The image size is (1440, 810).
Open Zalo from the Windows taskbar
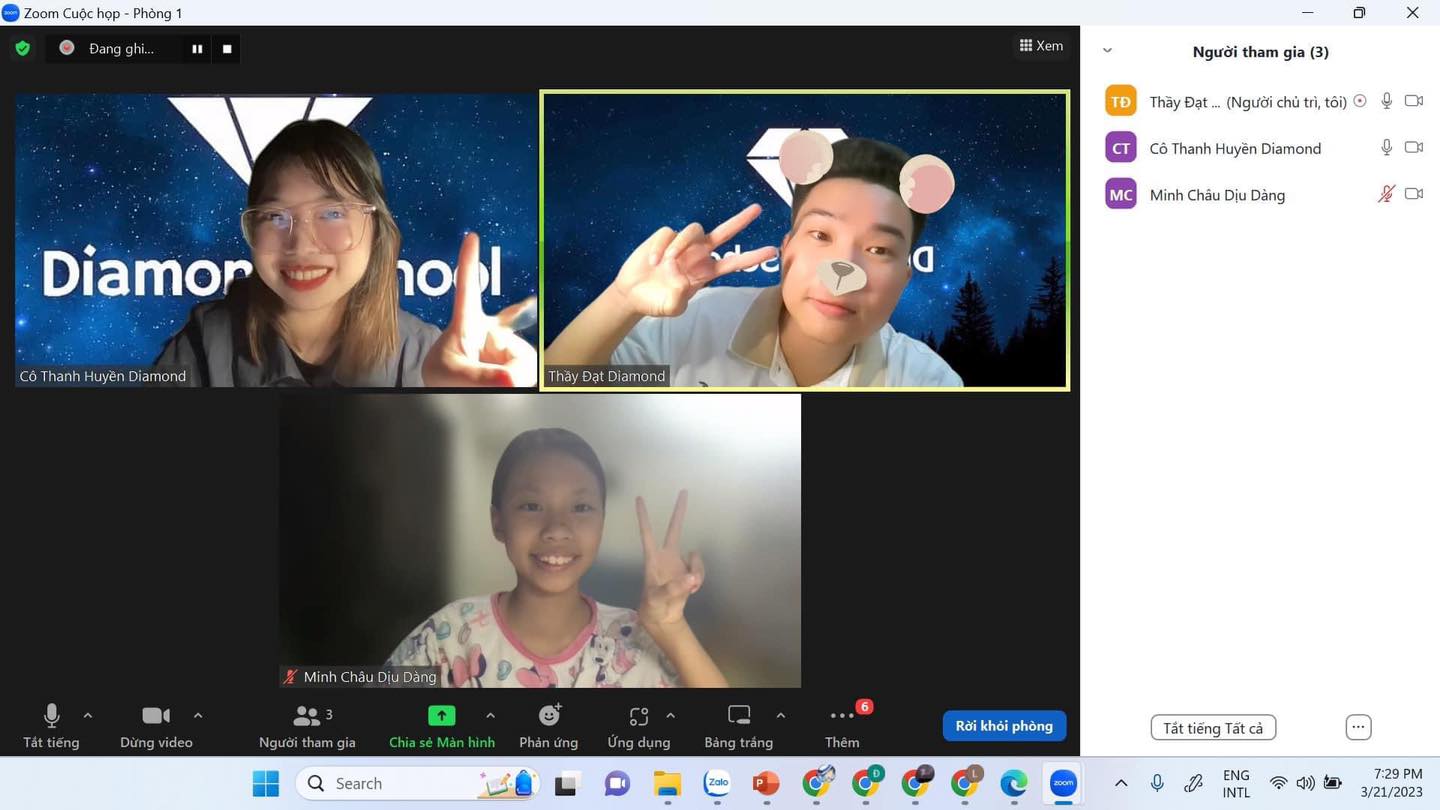click(x=716, y=784)
